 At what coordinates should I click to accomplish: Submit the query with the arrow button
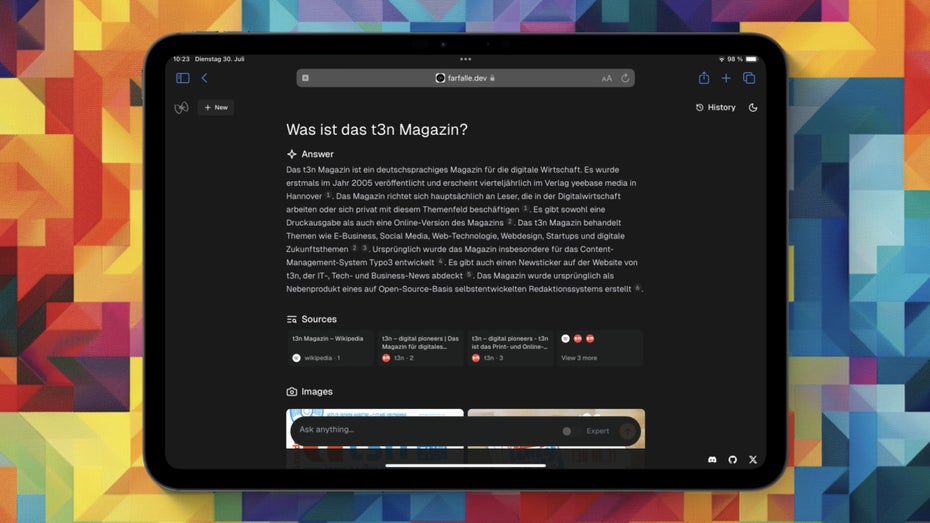tap(628, 431)
